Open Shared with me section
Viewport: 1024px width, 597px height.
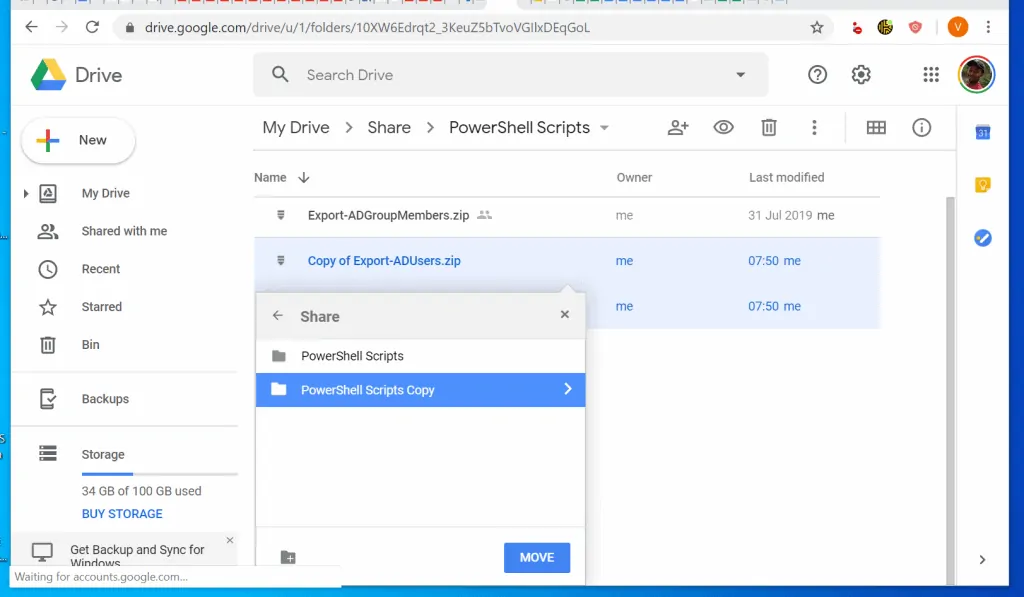click(124, 231)
